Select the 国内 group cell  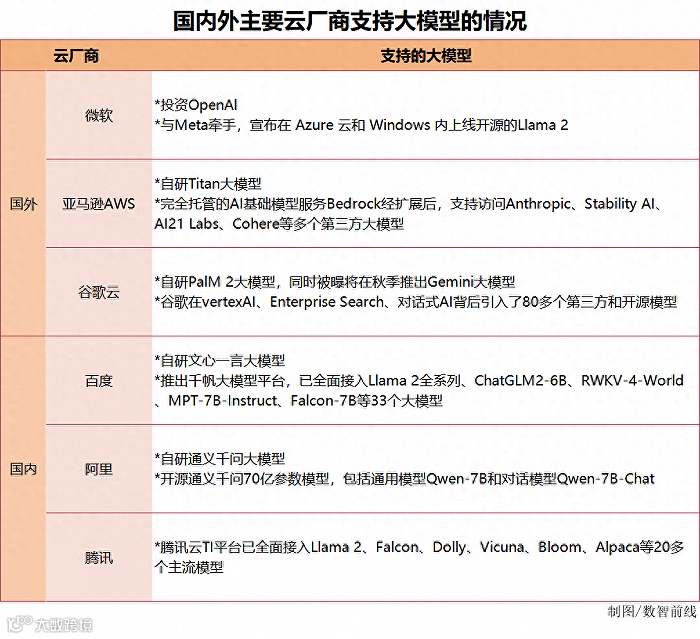(x=23, y=469)
